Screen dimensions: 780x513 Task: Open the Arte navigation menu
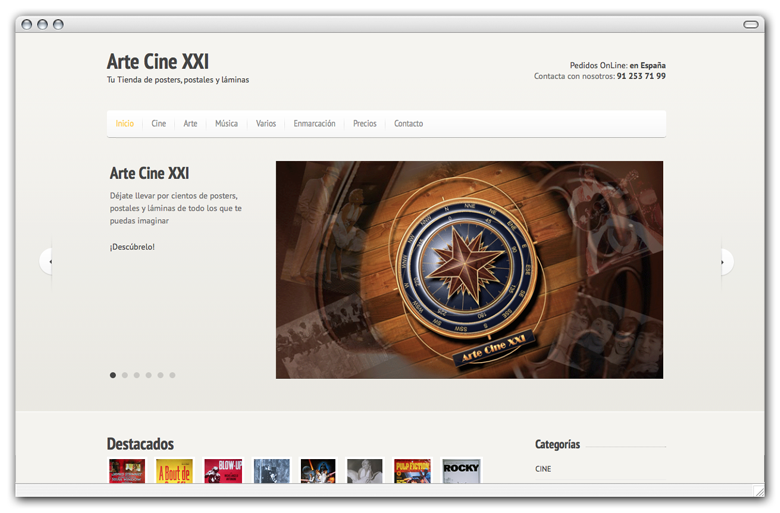pyautogui.click(x=190, y=124)
